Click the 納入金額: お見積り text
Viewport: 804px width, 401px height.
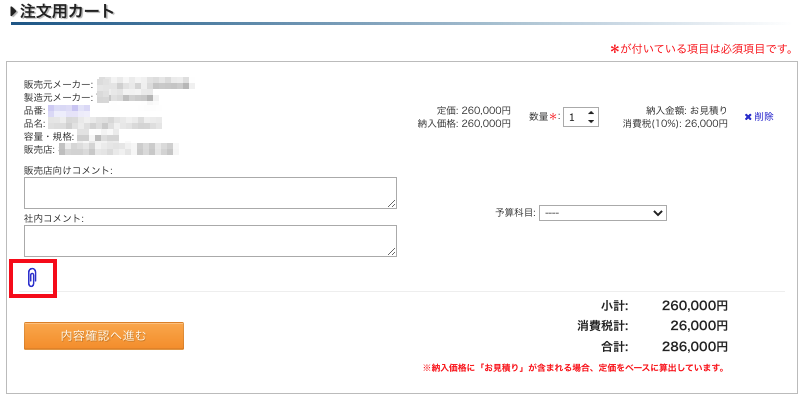(x=687, y=110)
